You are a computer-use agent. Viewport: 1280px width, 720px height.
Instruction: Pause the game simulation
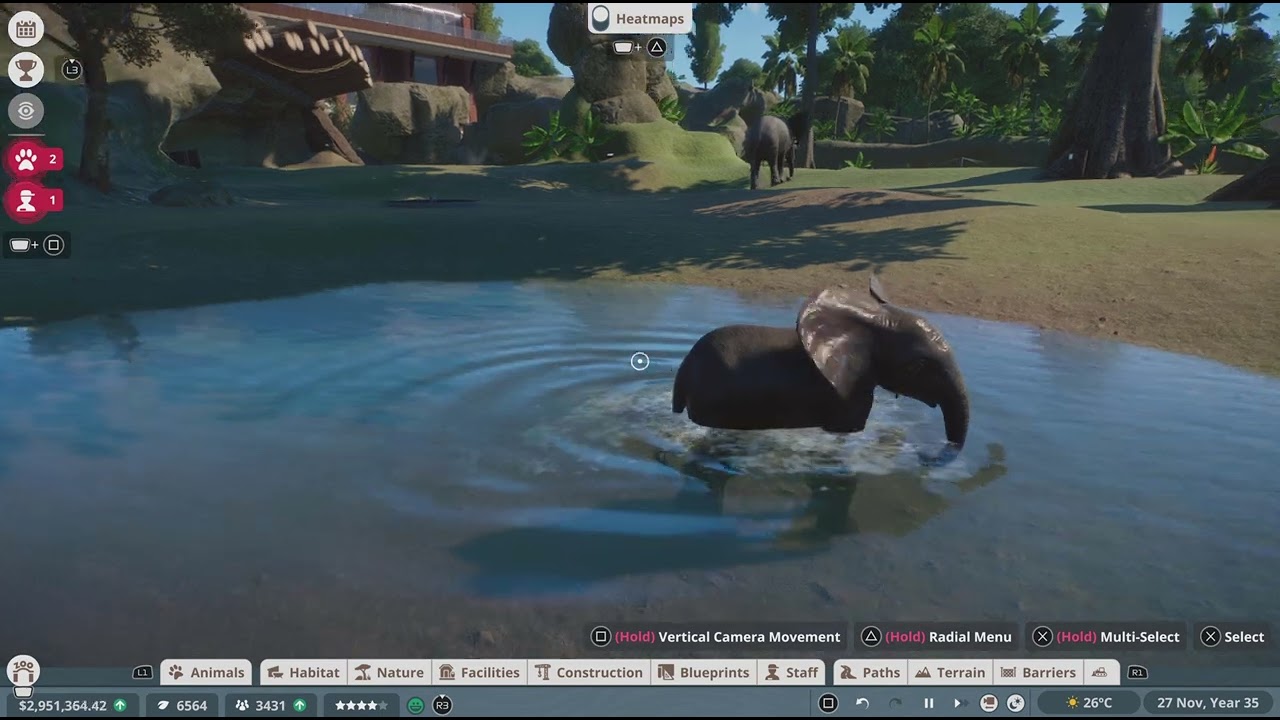(928, 703)
